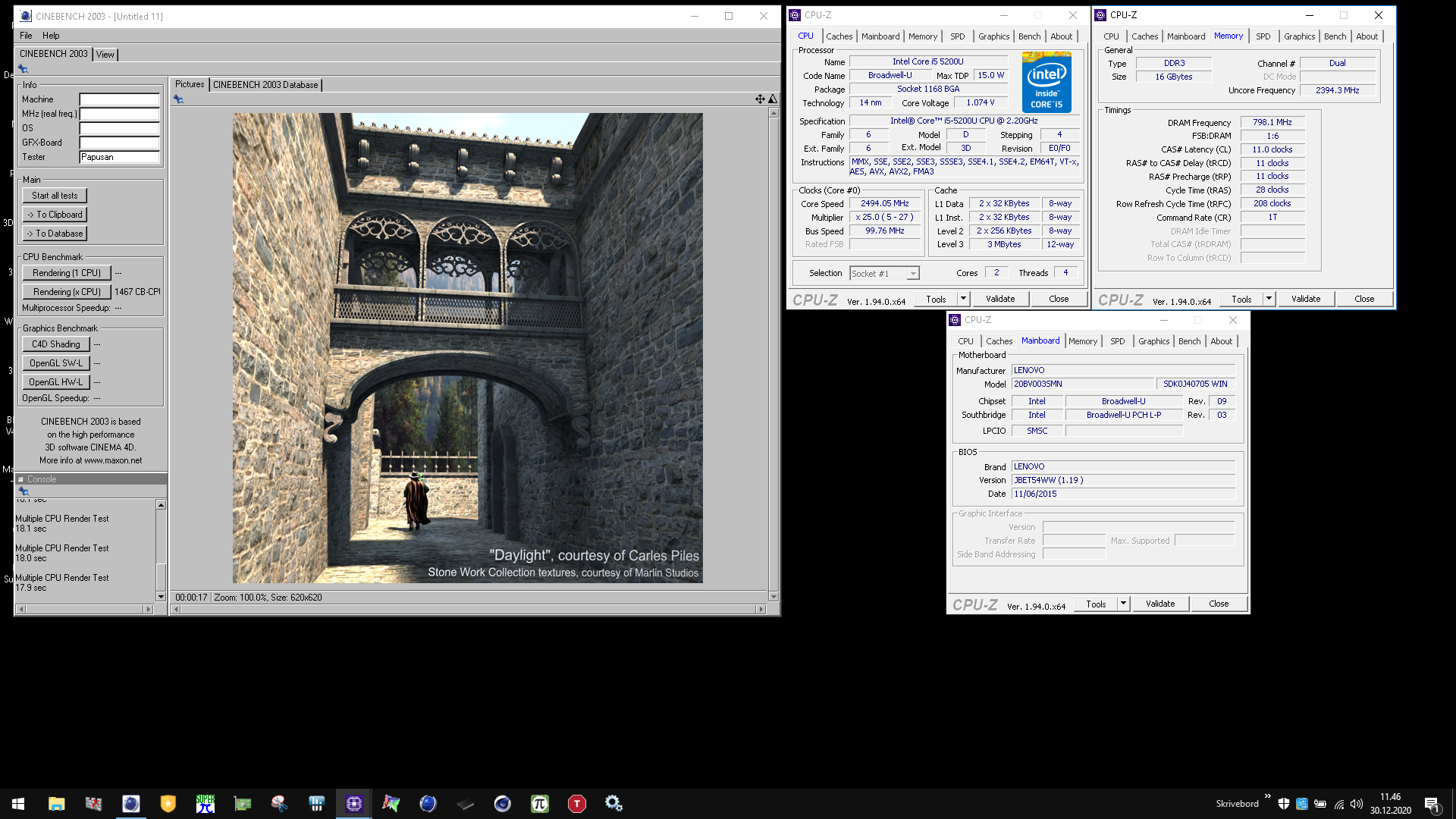Open the blue bars benchmark taskbar icon

(317, 804)
